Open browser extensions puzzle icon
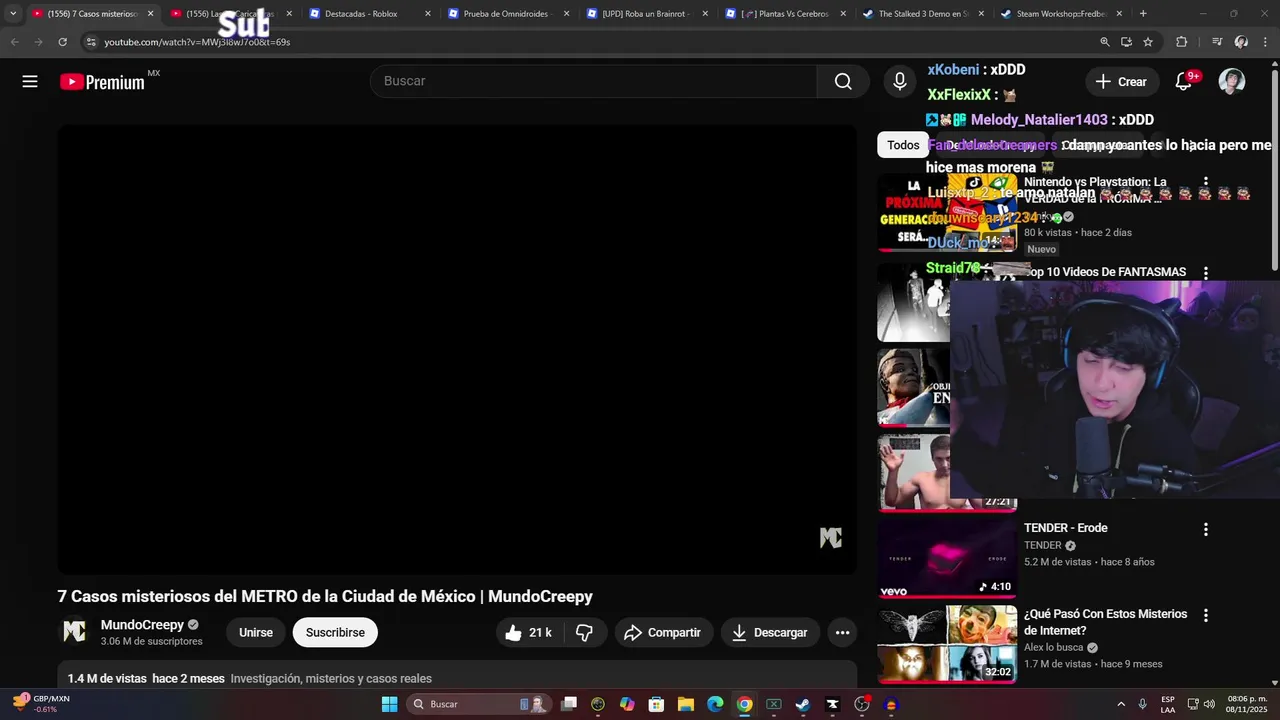Viewport: 1280px width, 720px height. point(1182,42)
